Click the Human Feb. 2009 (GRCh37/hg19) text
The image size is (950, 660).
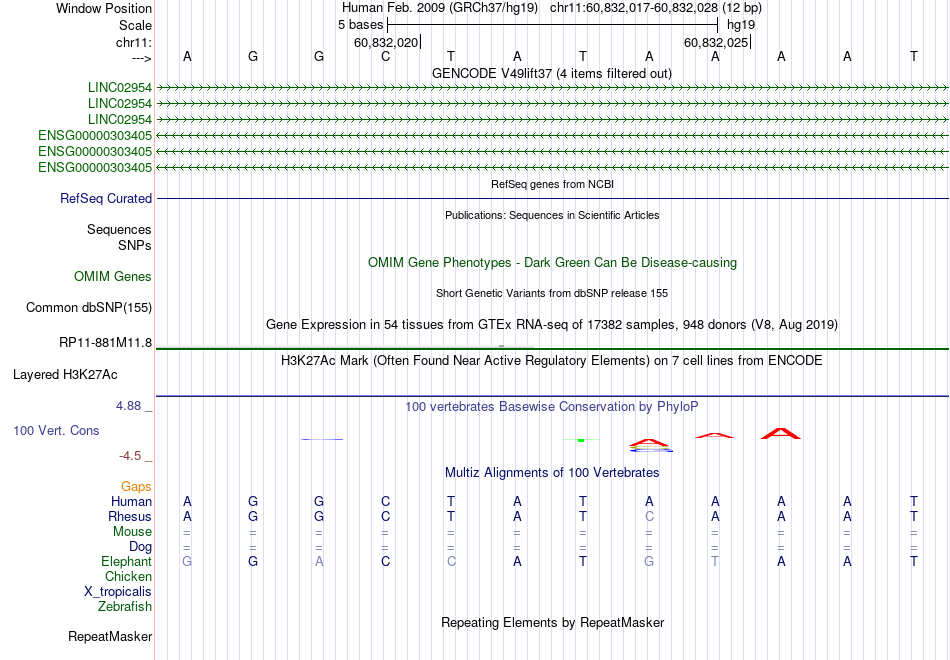[440, 8]
